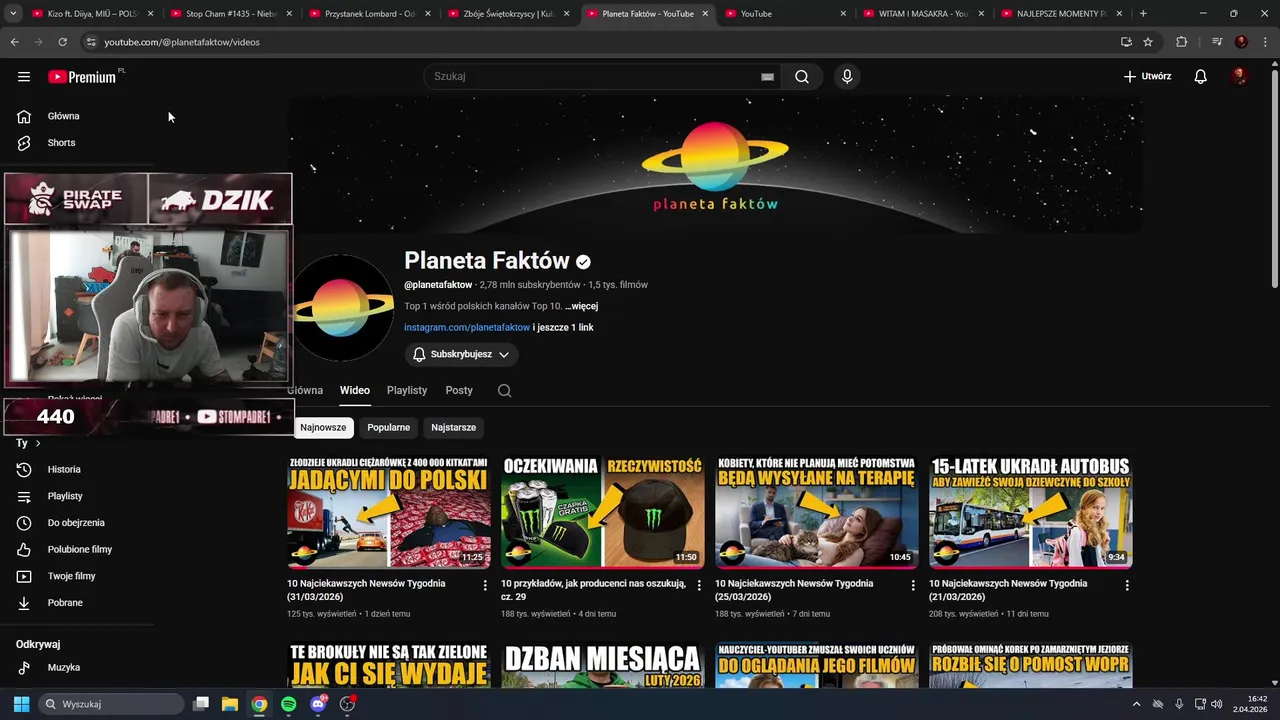The height and width of the screenshot is (720, 1280).
Task: Open the tab search dropdown arrow
Action: coord(13,14)
